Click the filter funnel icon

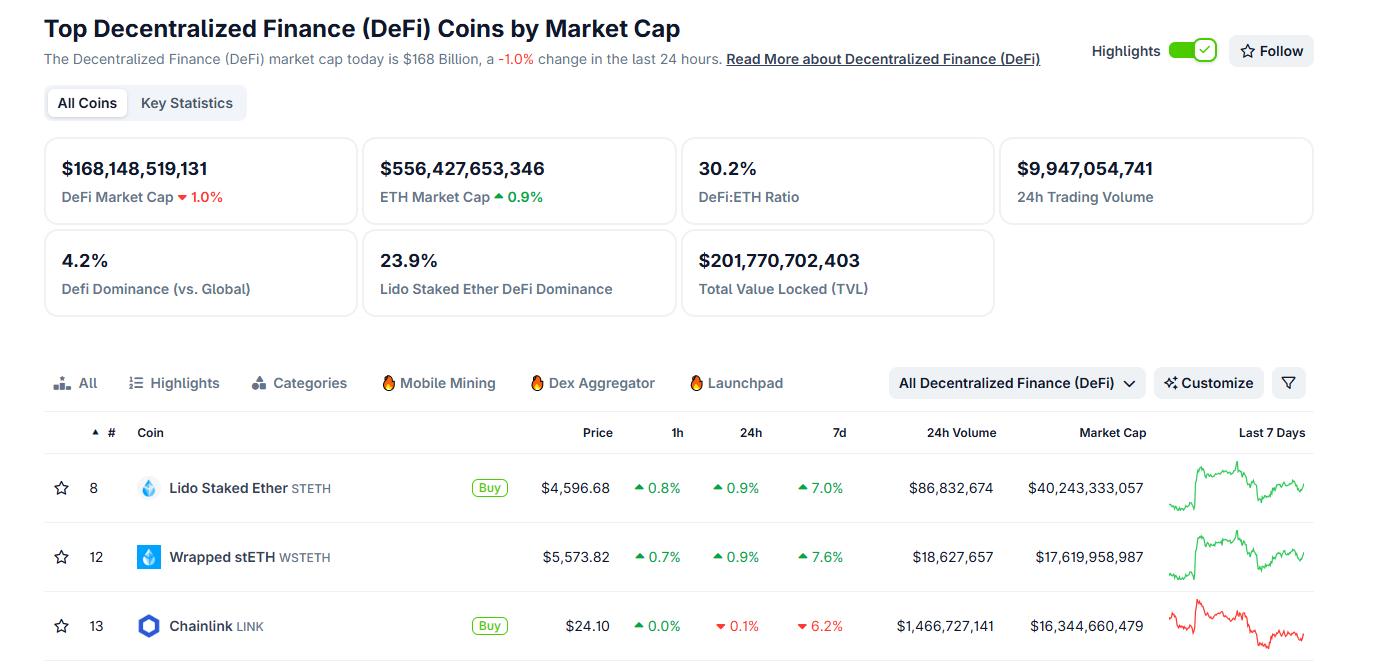tap(1289, 383)
